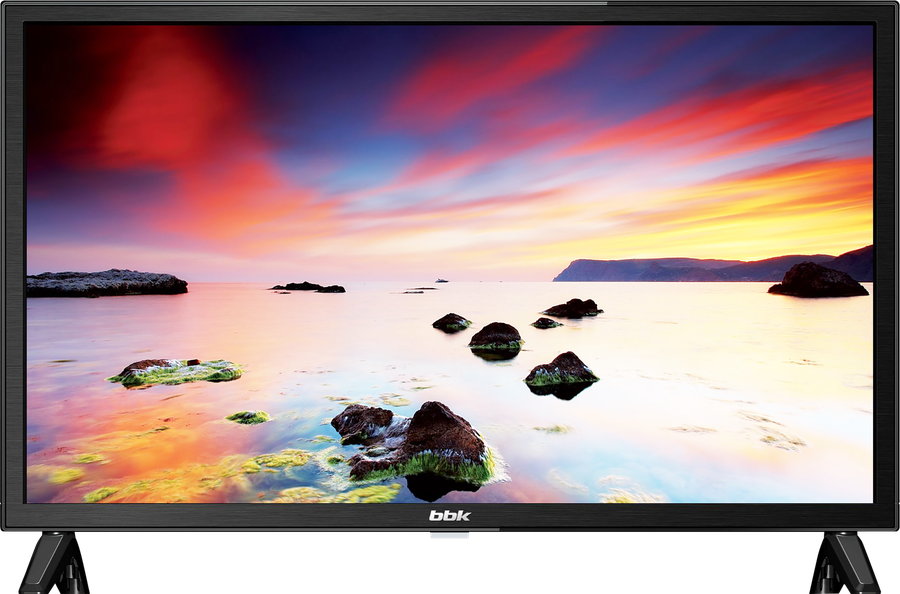This screenshot has width=900, height=594.
Task: Select the flat mossy rock on the left
Action: point(175,371)
